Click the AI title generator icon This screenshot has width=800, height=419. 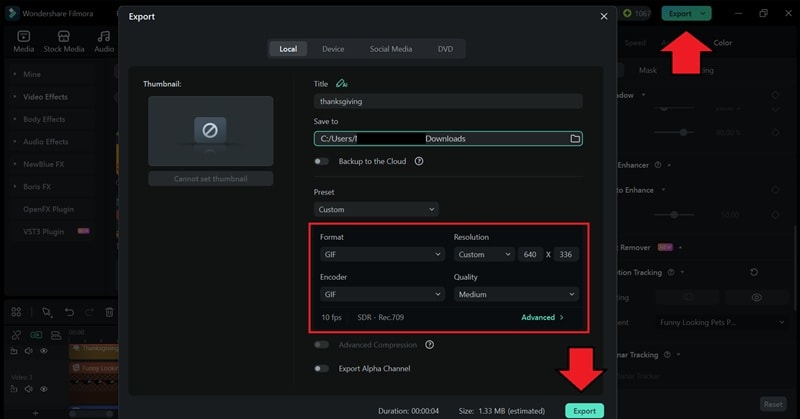[x=341, y=83]
